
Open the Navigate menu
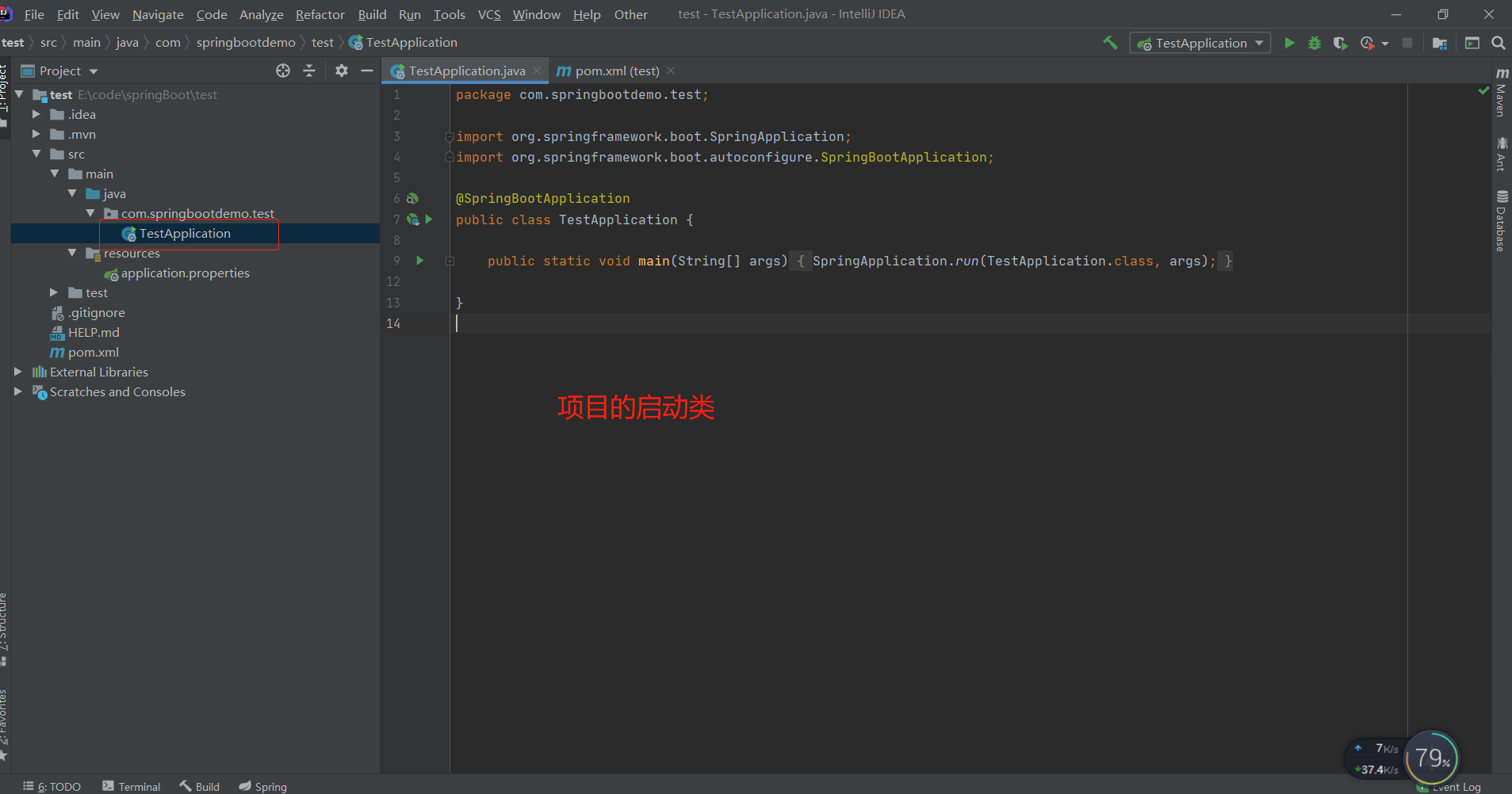click(158, 14)
